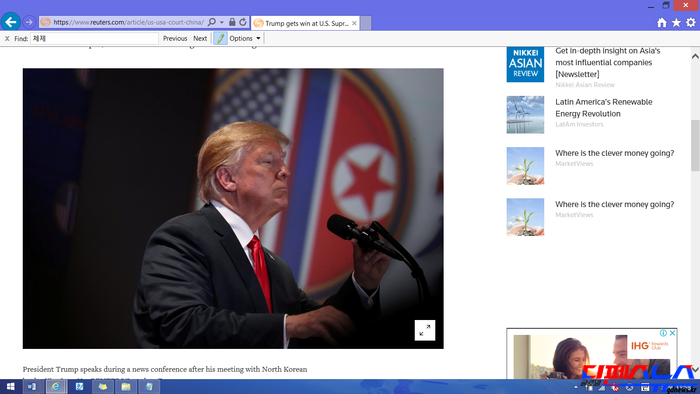This screenshot has width=700, height=394.
Task: Open 'Latin America's Renewable Energy Revolution' link
Action: pyautogui.click(x=604, y=108)
